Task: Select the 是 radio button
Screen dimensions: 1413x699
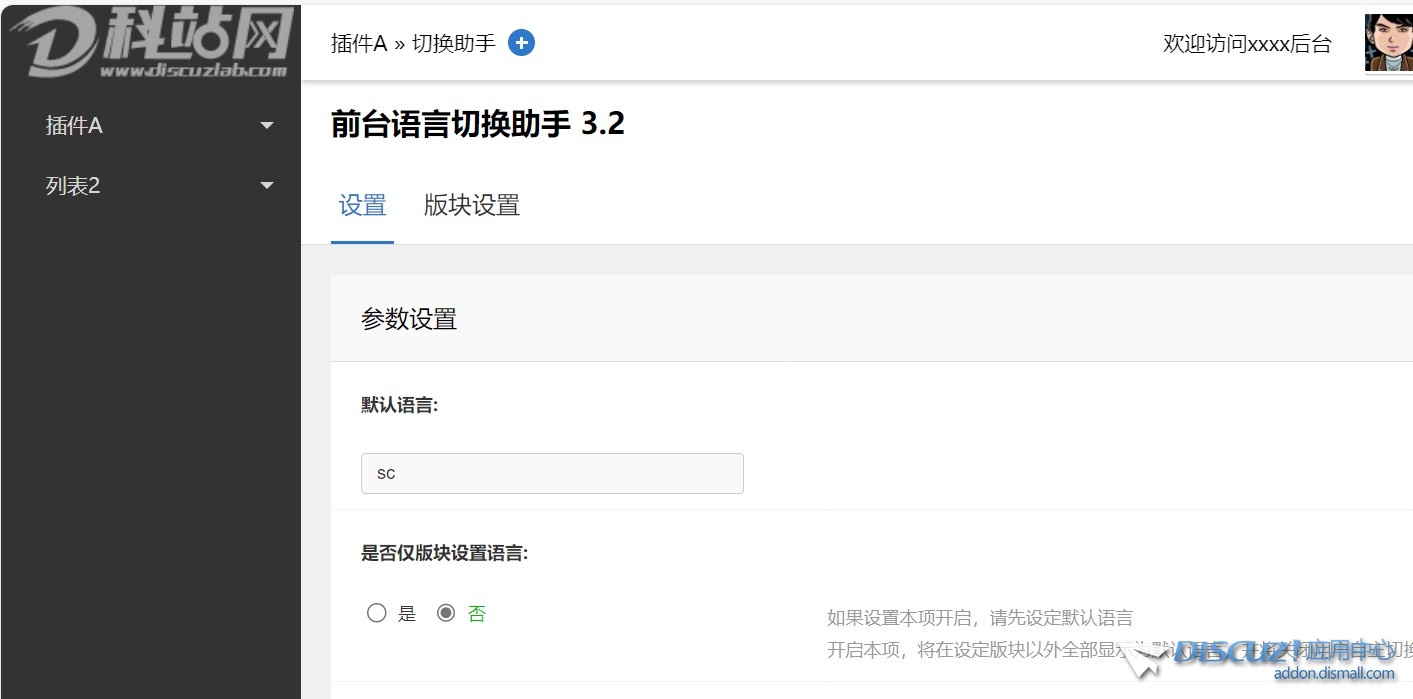Action: tap(376, 613)
